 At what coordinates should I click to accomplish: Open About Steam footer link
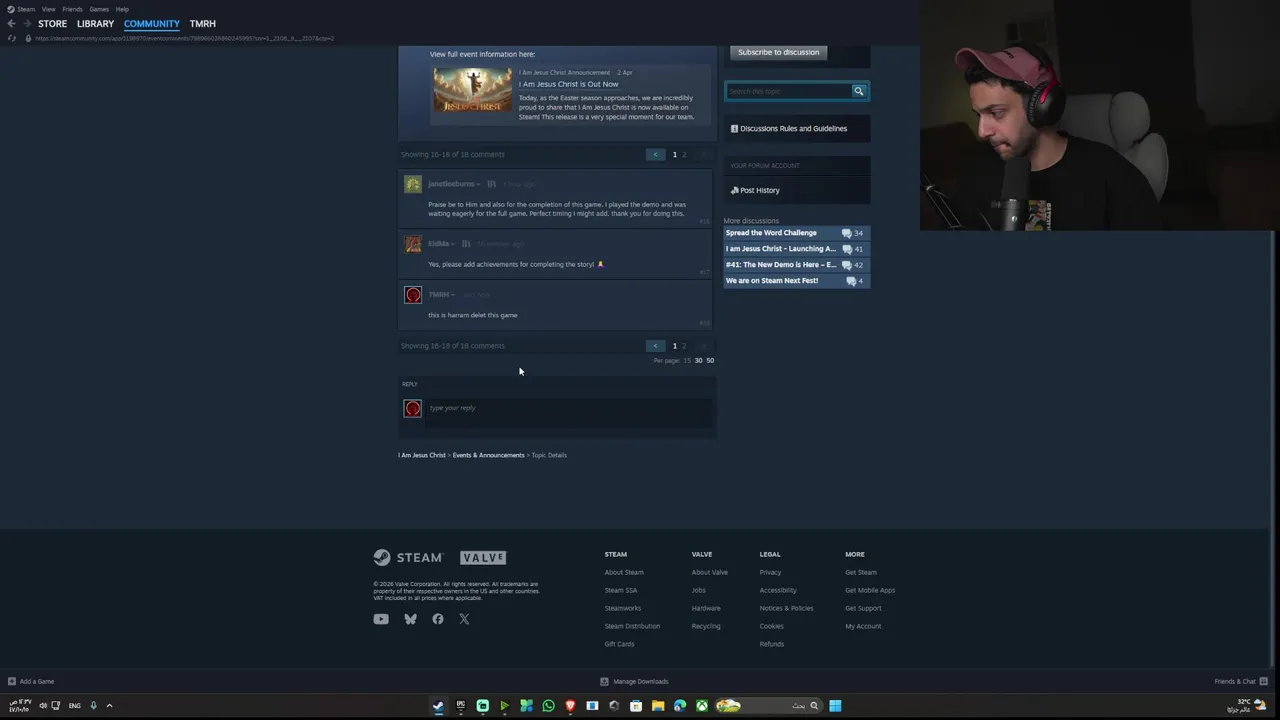click(x=624, y=572)
